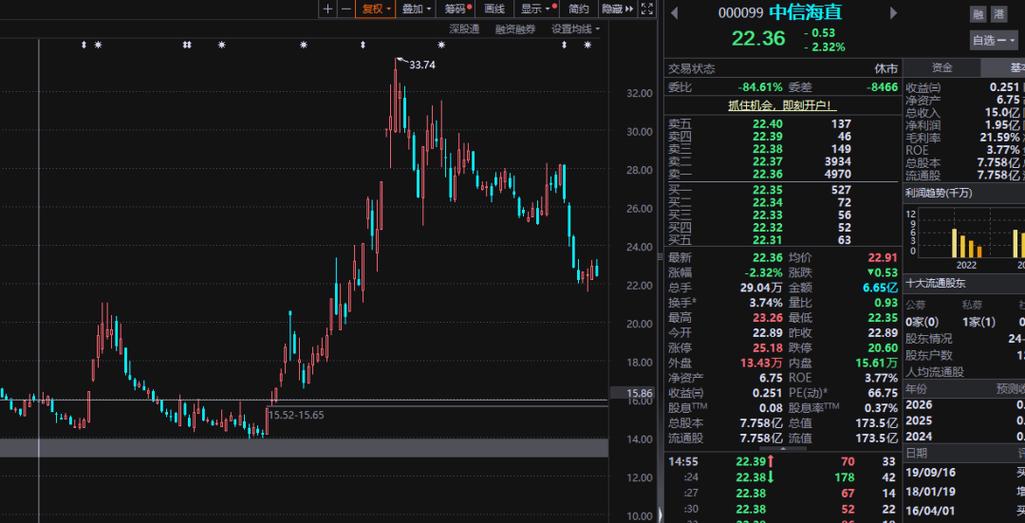Select the 16/04/01 rating date row
Viewport: 1025px width, 523px height.
pos(965,510)
